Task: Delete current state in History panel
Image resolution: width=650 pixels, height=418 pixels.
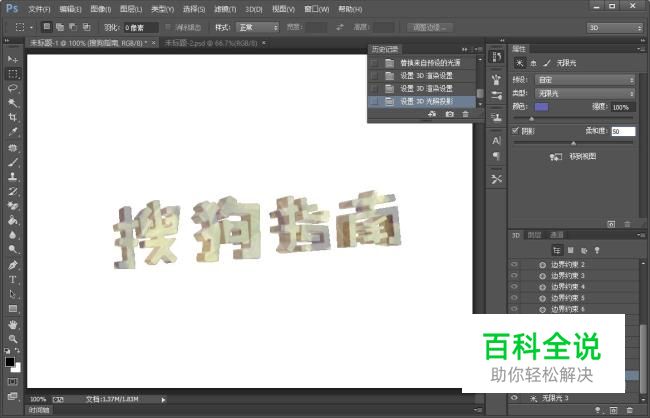Action: pos(466,114)
